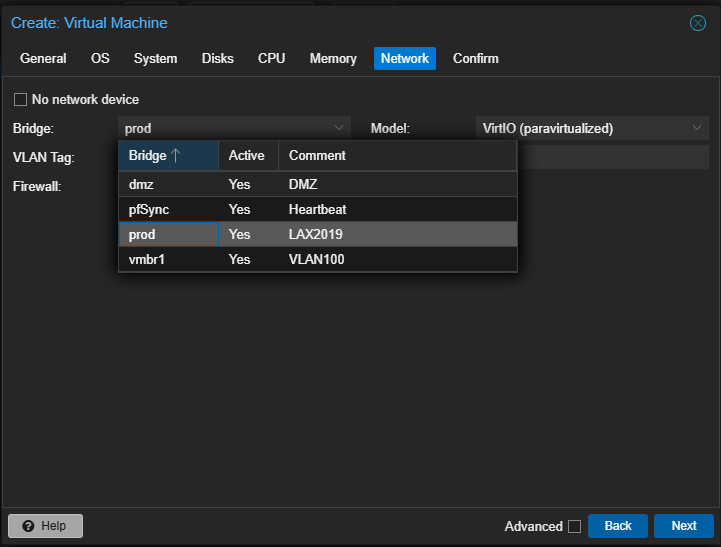Toggle the Advanced checkbox
The height and width of the screenshot is (547, 721).
point(574,526)
